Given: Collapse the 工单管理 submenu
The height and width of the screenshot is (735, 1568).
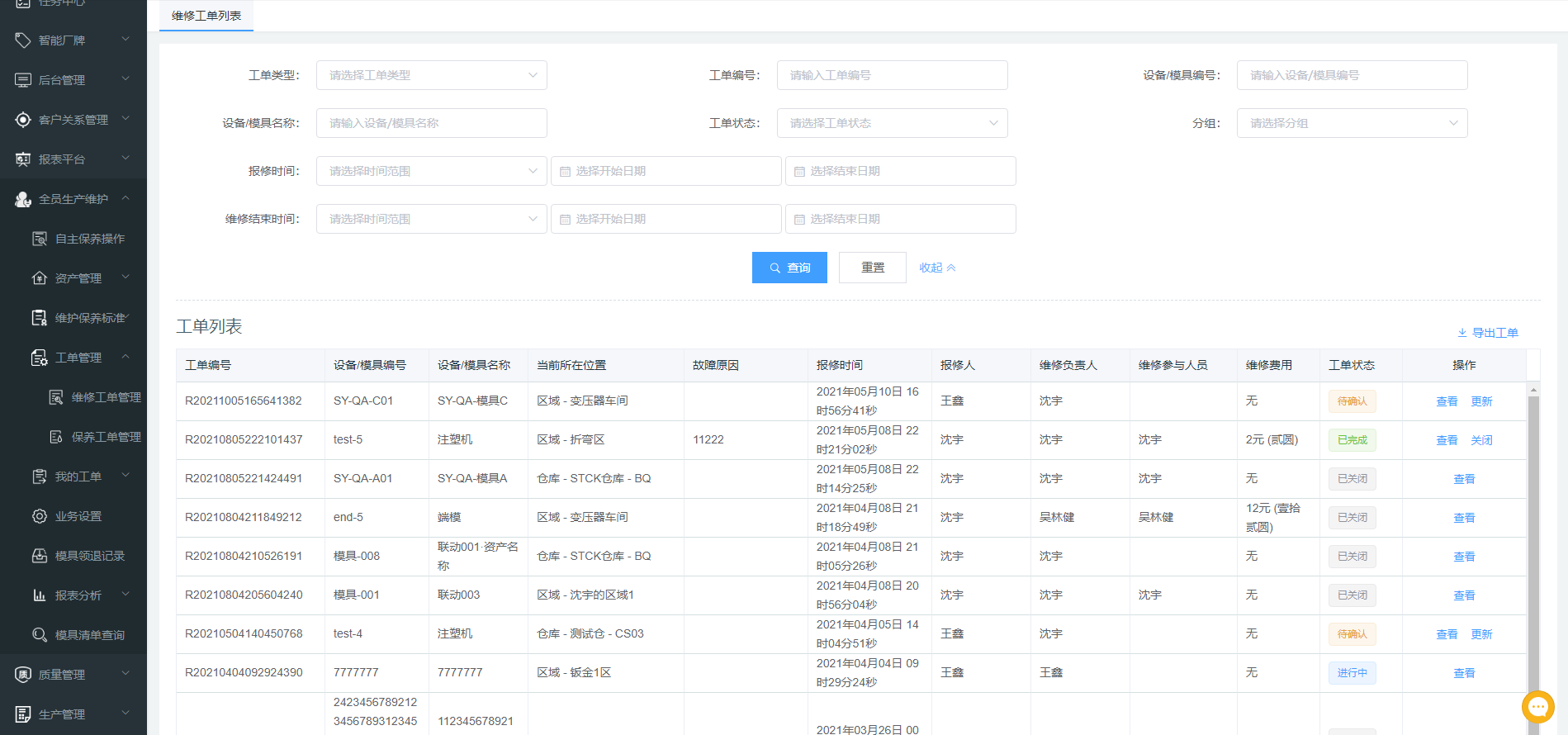Looking at the screenshot, I should pos(126,357).
